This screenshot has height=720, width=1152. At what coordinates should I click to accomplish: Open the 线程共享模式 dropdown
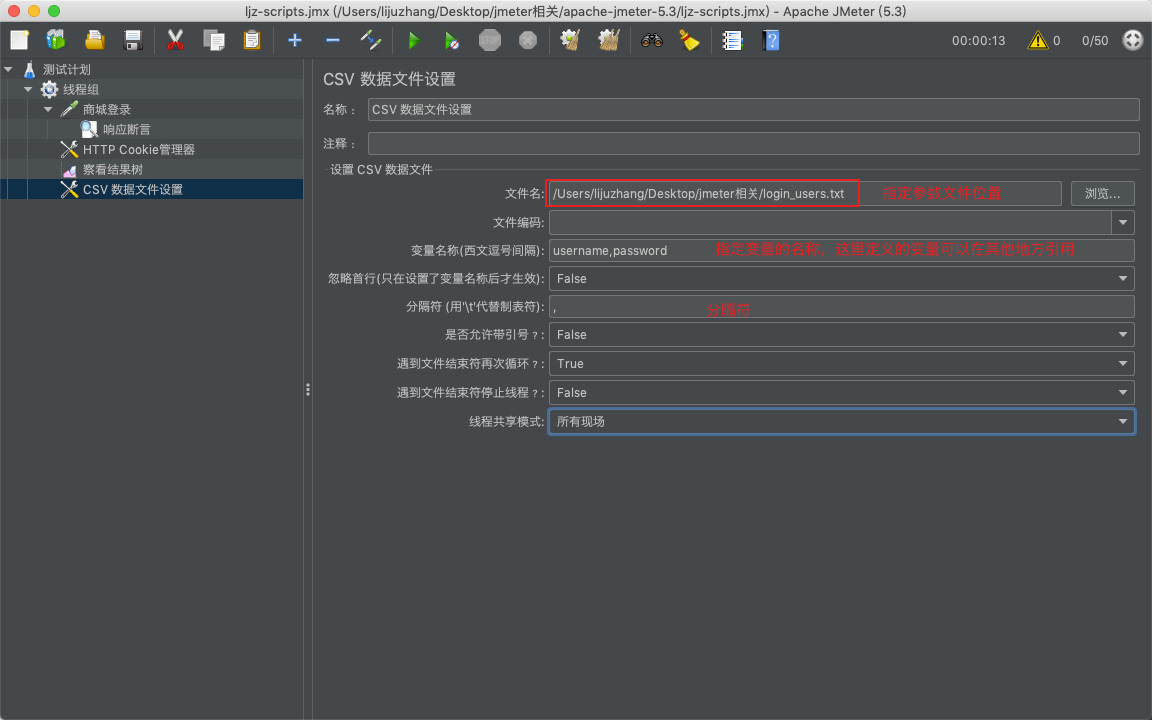tap(841, 421)
